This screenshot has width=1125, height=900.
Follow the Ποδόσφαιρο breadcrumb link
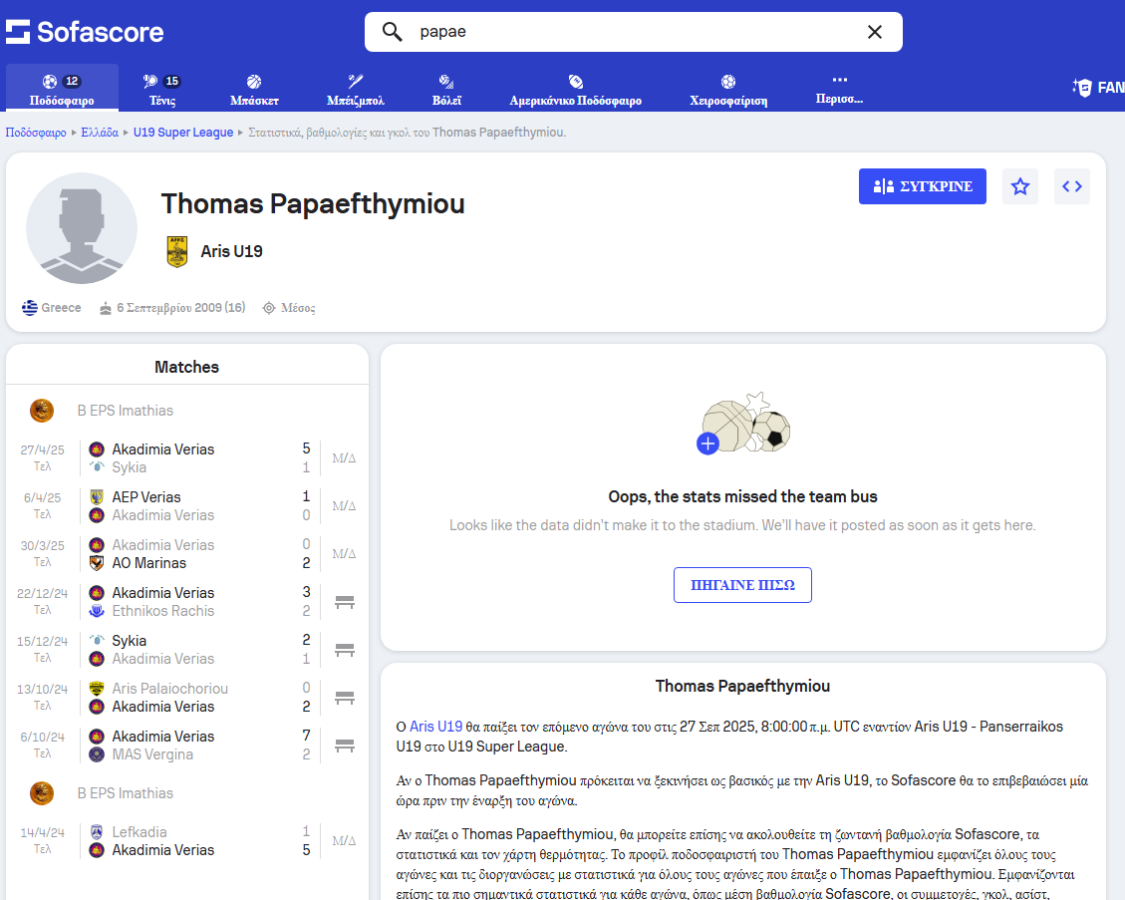click(x=36, y=132)
